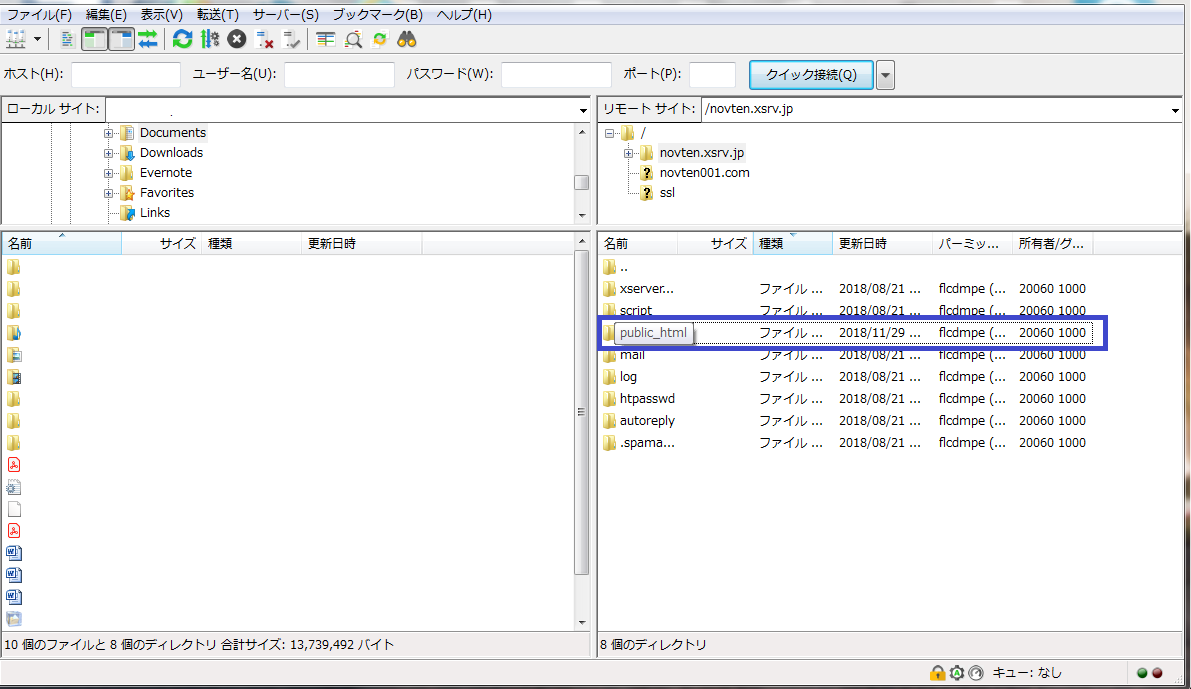Toggle the local directory tree view

(x=94, y=39)
